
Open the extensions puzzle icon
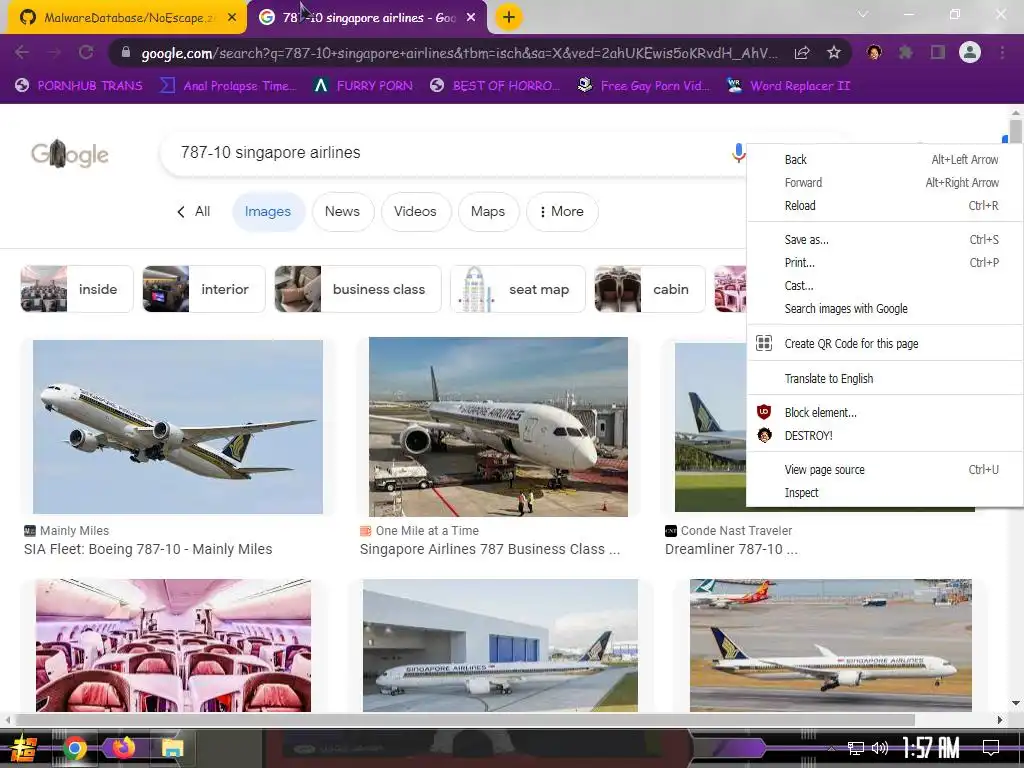tap(906, 52)
